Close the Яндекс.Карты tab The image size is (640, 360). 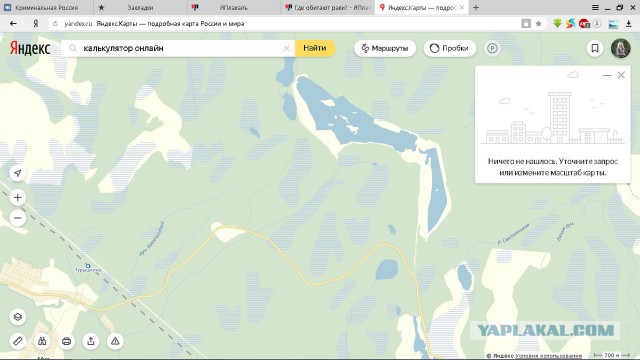point(462,7)
